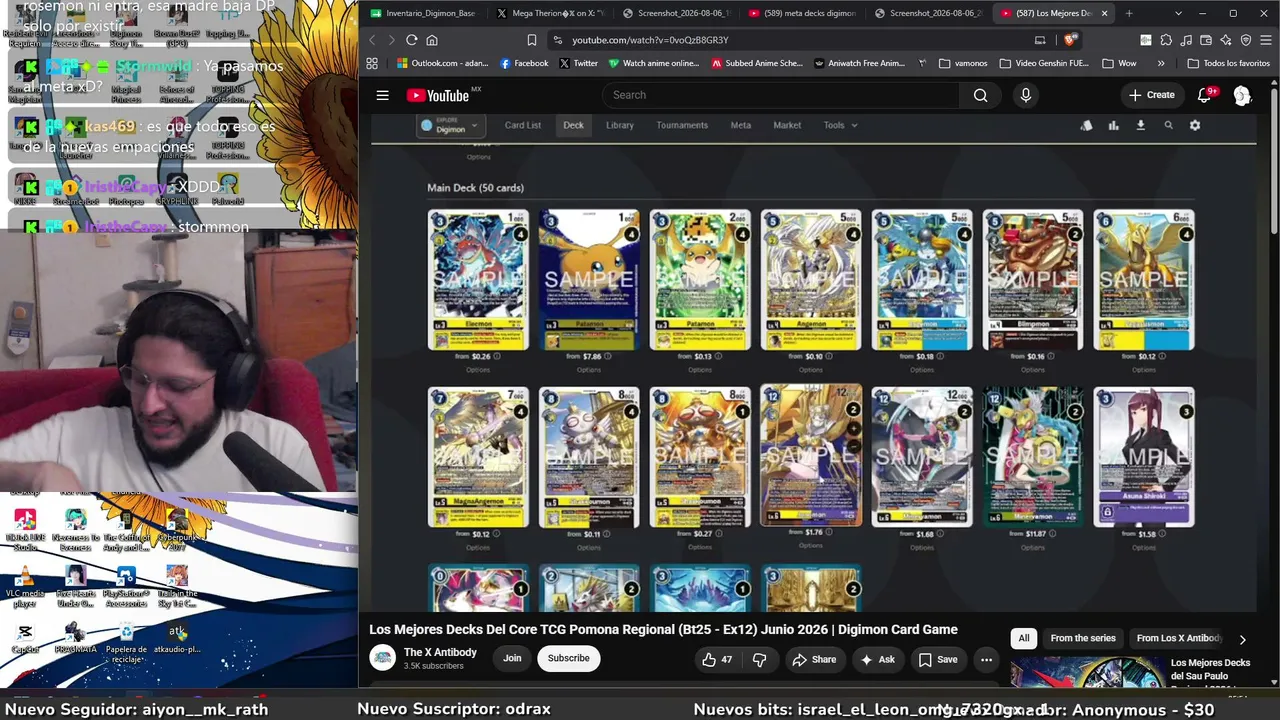1280x720 pixels.
Task: Expand the Tools dropdown menu
Action: point(840,125)
